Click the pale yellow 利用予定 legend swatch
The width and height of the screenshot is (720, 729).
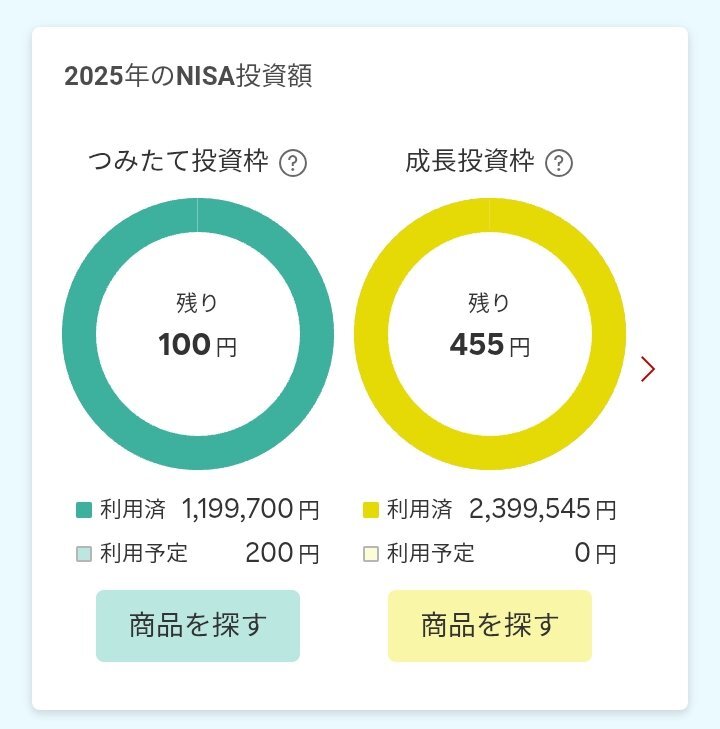click(x=371, y=554)
